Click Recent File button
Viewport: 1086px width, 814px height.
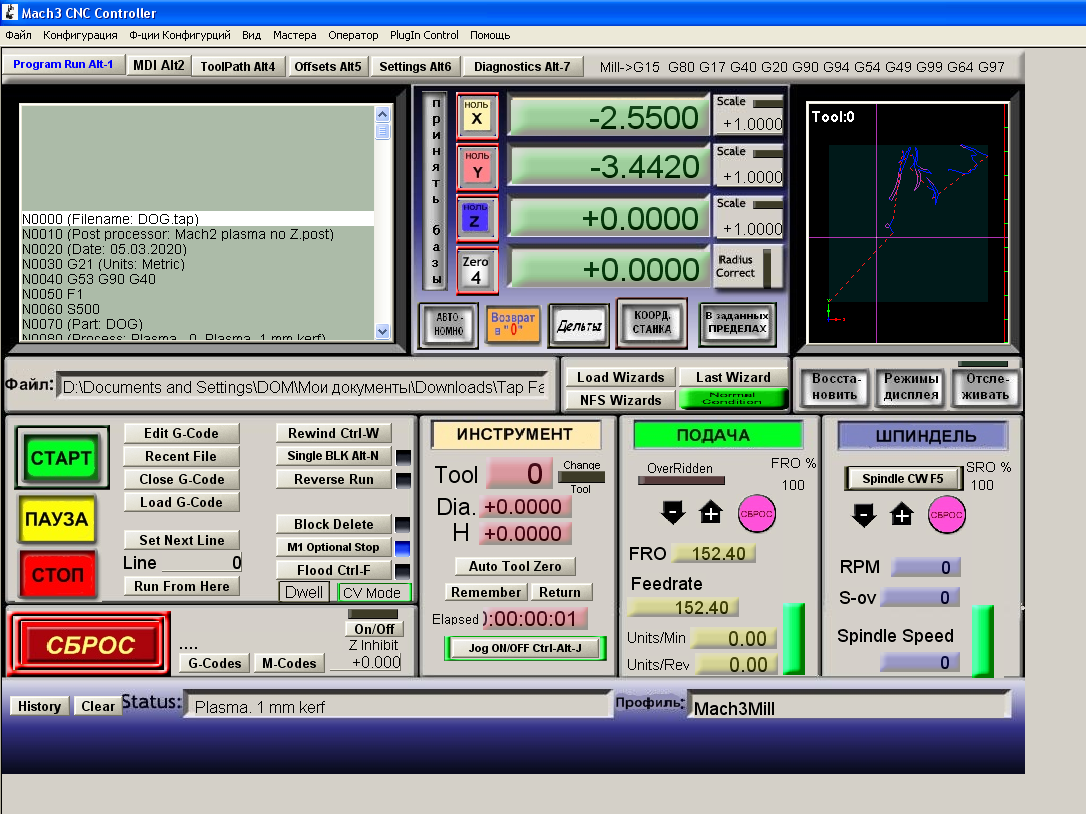(181, 457)
